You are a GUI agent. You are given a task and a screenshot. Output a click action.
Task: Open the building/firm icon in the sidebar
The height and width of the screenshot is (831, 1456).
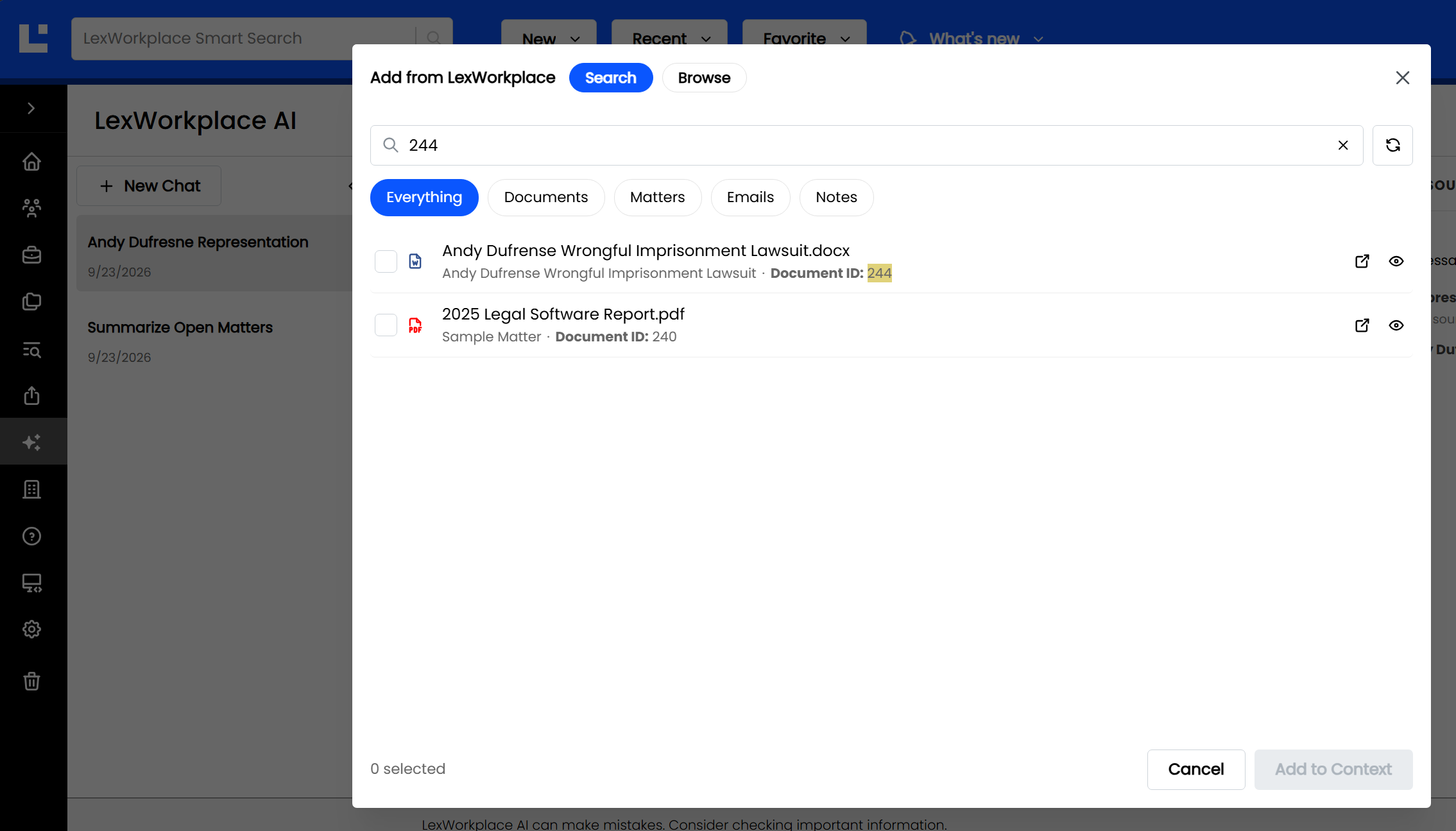pyautogui.click(x=31, y=489)
